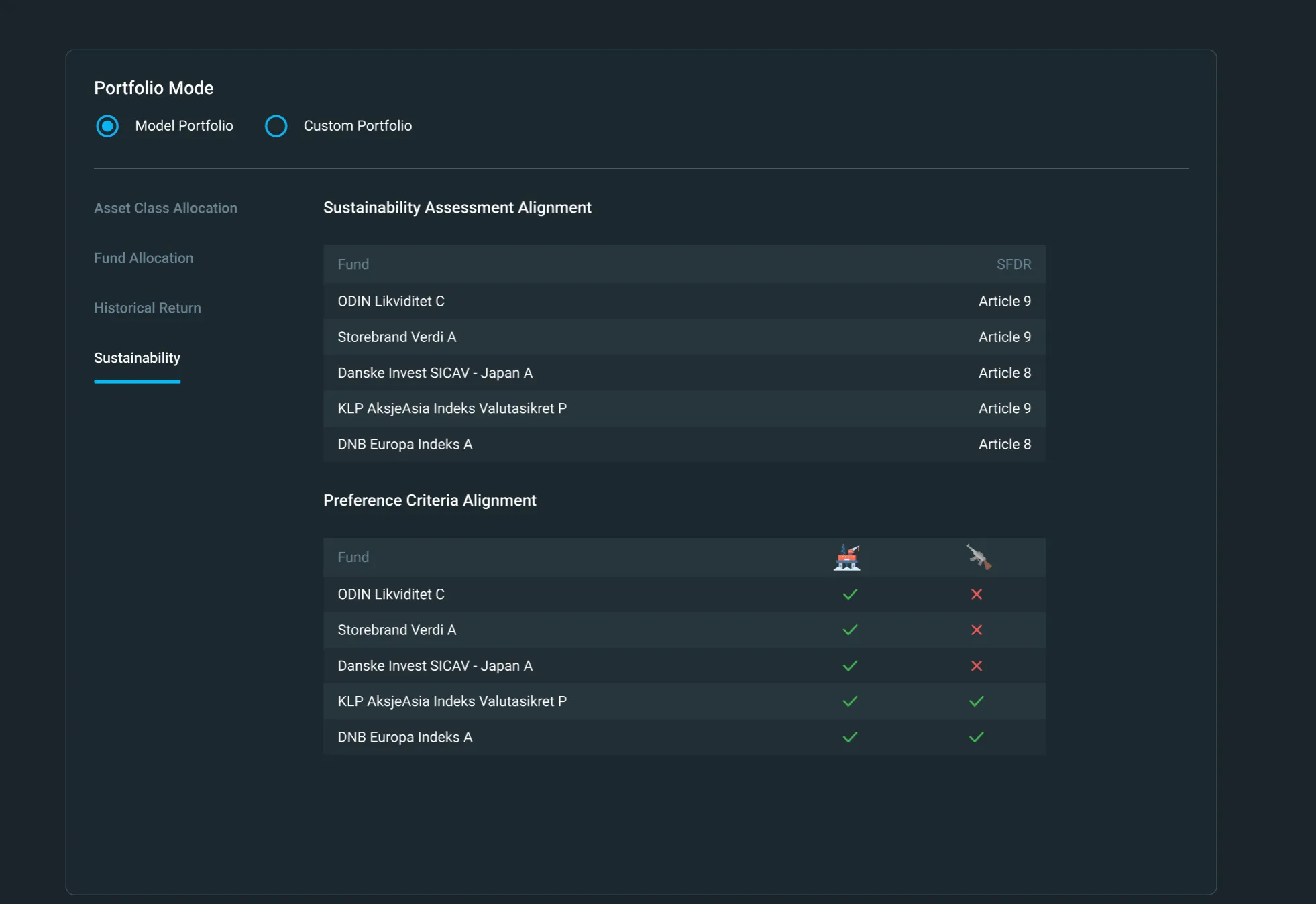Click Storebrand Verdi A oil criteria checkmark
Viewport: 1316px width, 904px height.
tap(850, 630)
